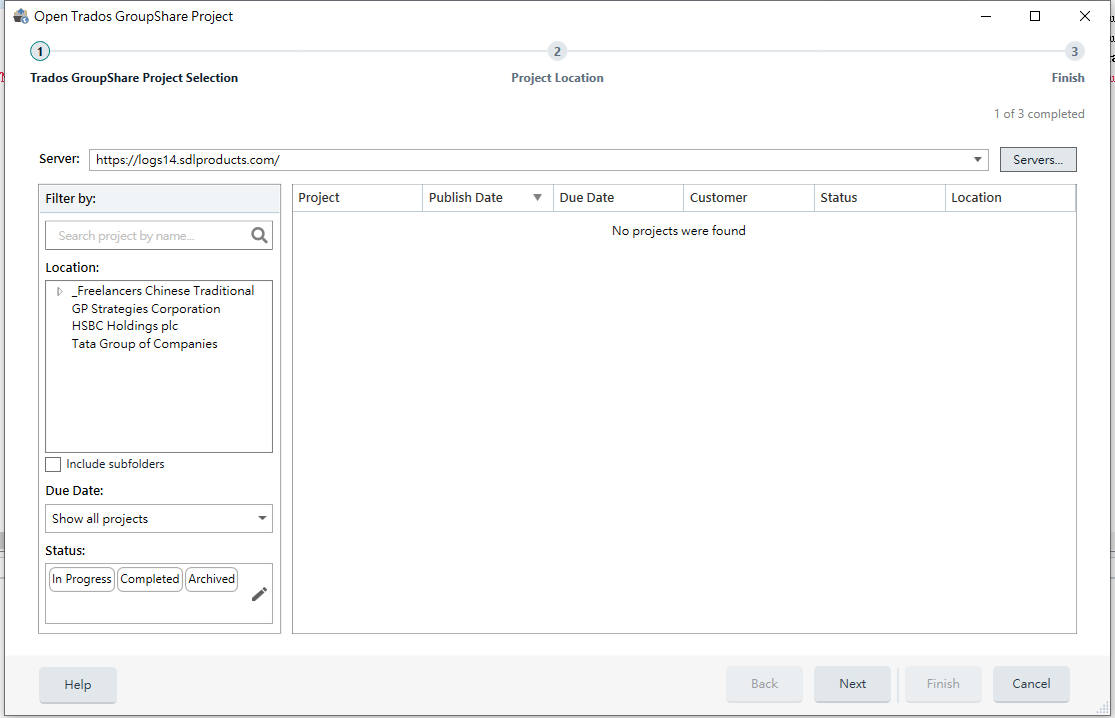Open Help for this wizard

[78, 685]
